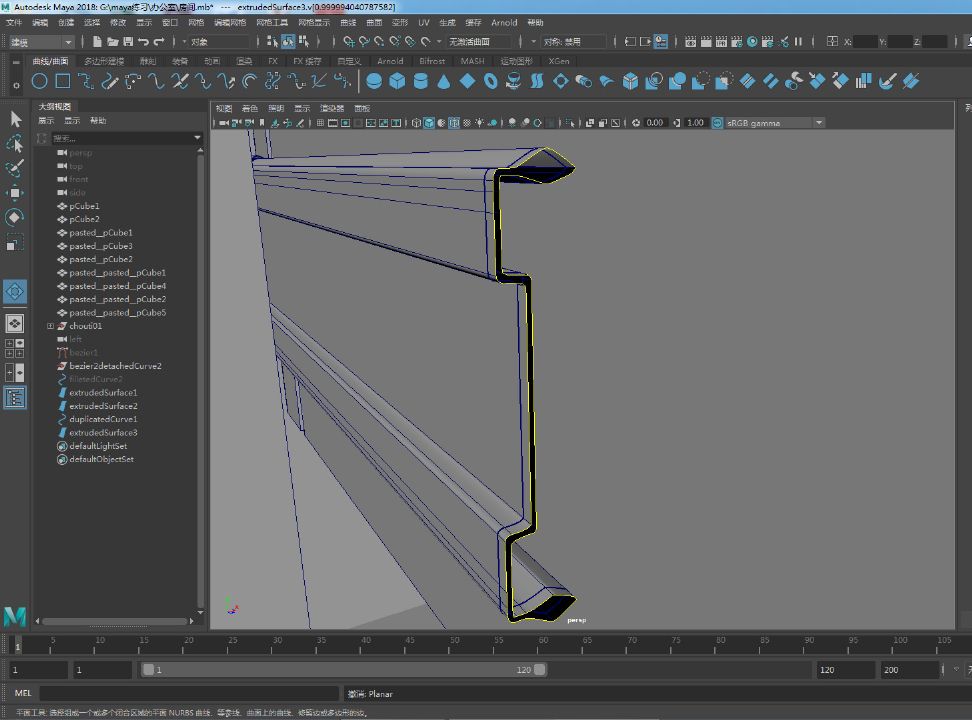Click the range slider right handle at 120
This screenshot has height=720, width=972.
[540, 670]
